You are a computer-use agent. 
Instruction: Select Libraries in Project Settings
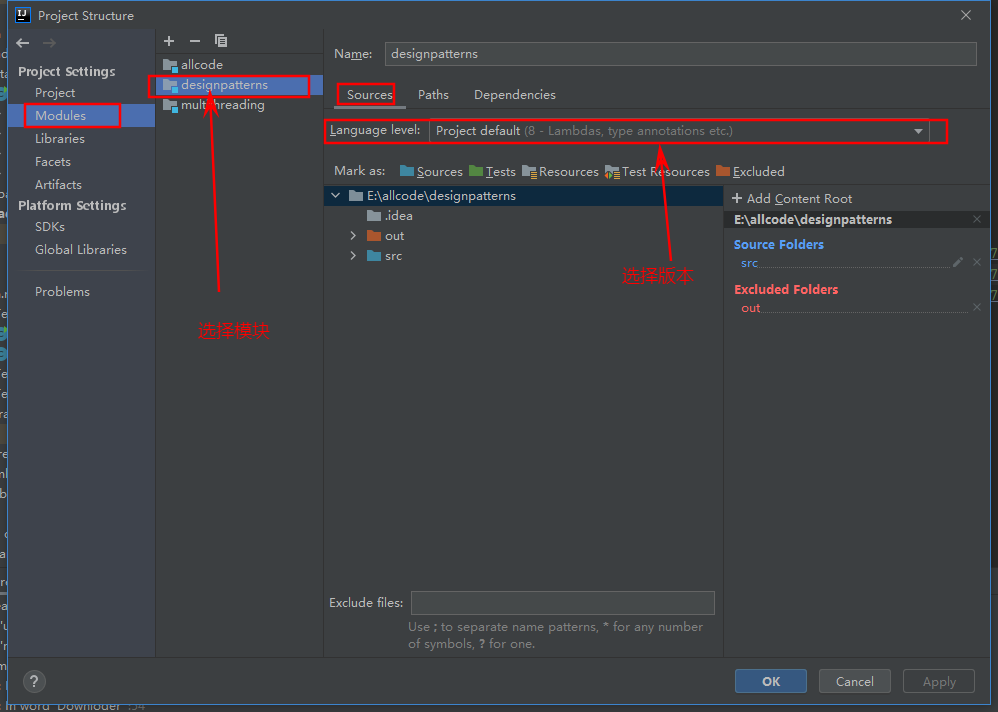[x=60, y=139]
